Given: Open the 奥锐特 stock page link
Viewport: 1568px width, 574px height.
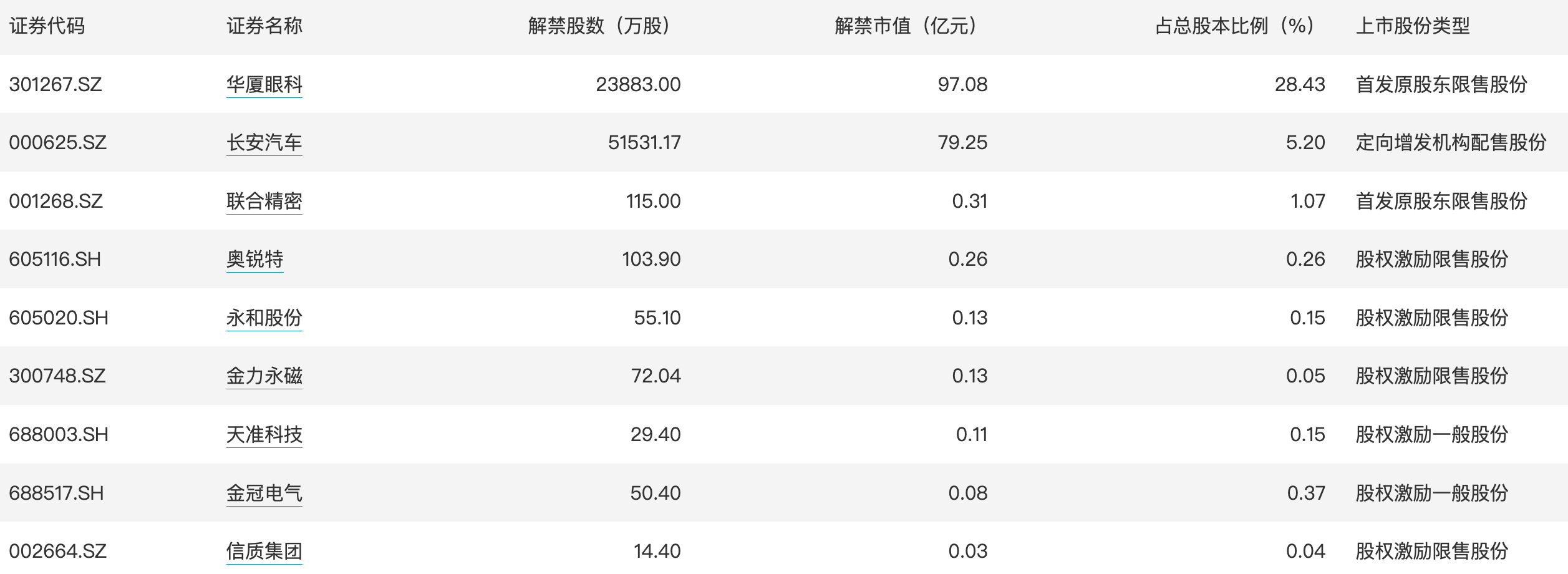Looking at the screenshot, I should [x=254, y=259].
